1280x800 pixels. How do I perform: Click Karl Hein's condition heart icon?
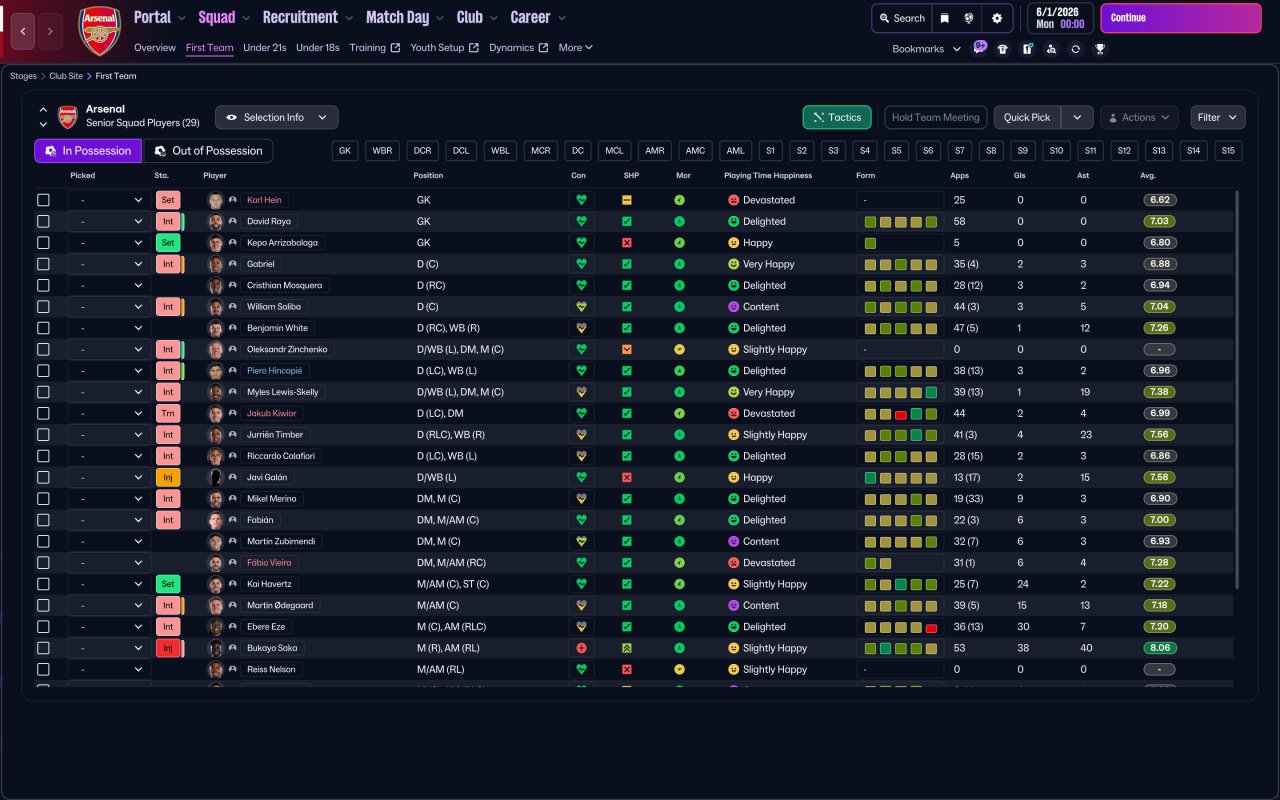(x=581, y=200)
